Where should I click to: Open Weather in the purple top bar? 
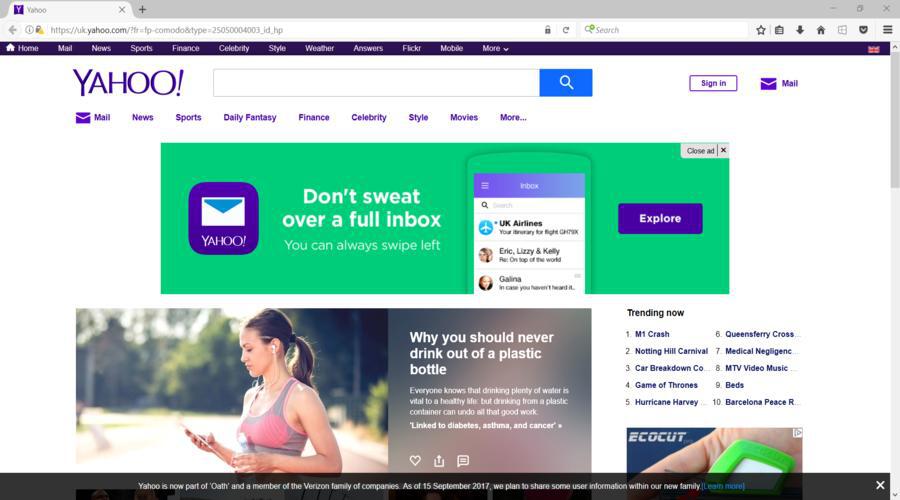[x=319, y=48]
